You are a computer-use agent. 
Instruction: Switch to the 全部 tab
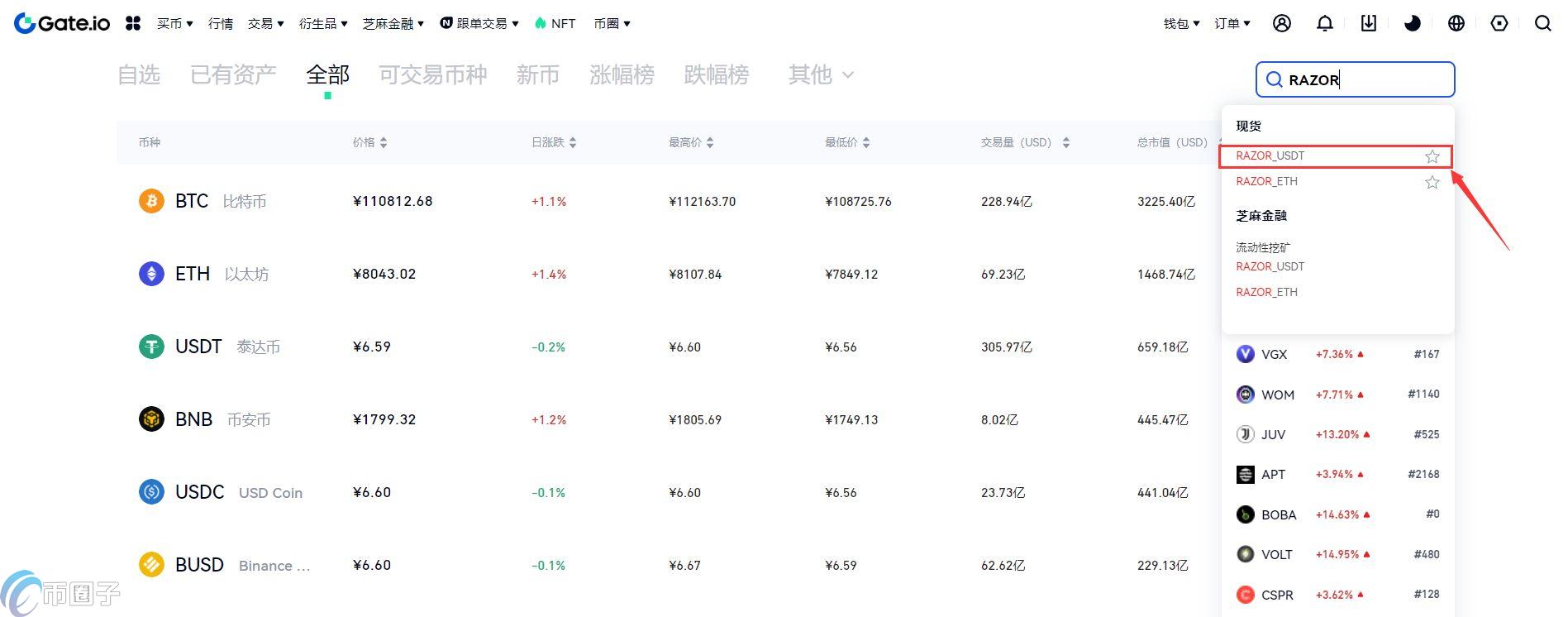click(x=328, y=74)
